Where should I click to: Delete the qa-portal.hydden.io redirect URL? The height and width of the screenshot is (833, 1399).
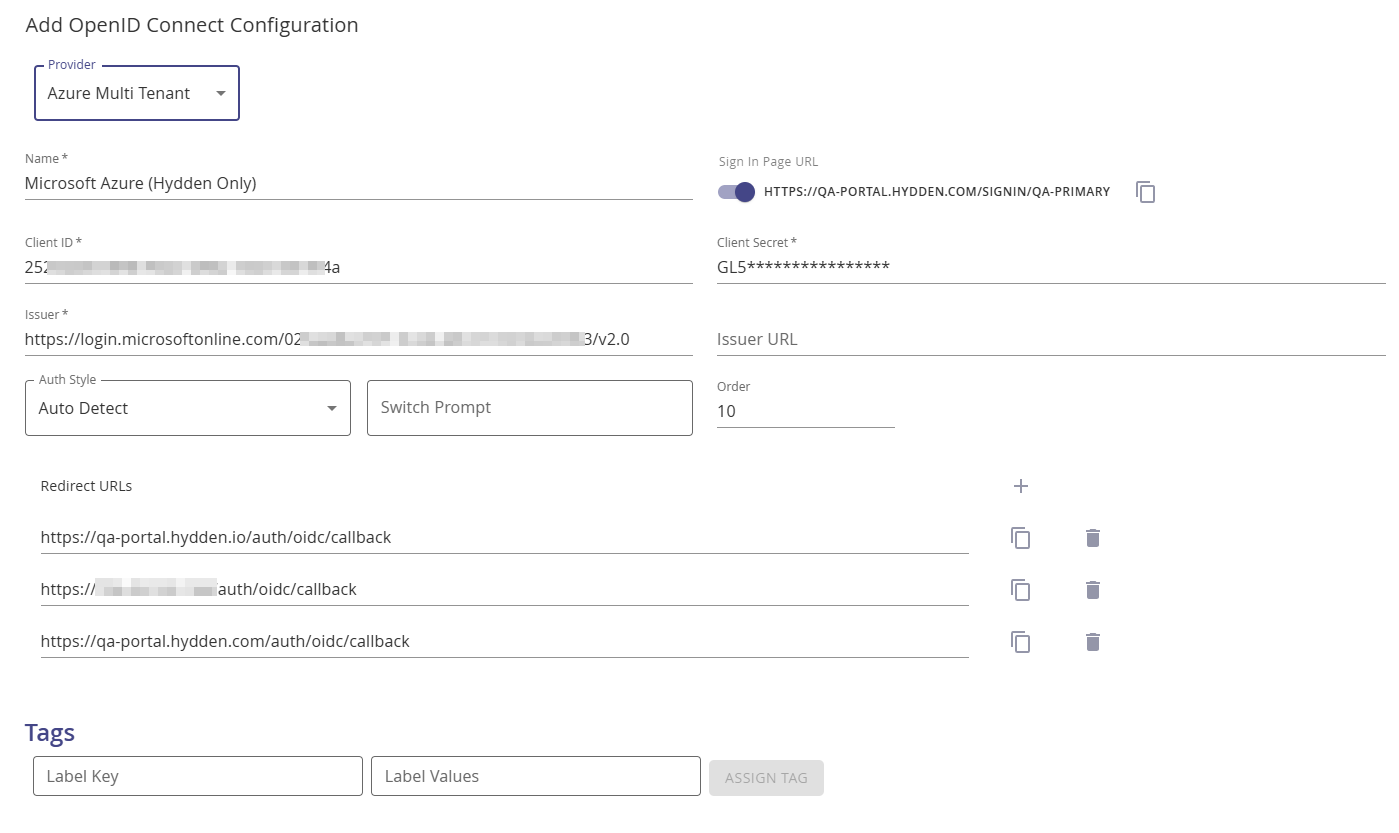[1092, 538]
